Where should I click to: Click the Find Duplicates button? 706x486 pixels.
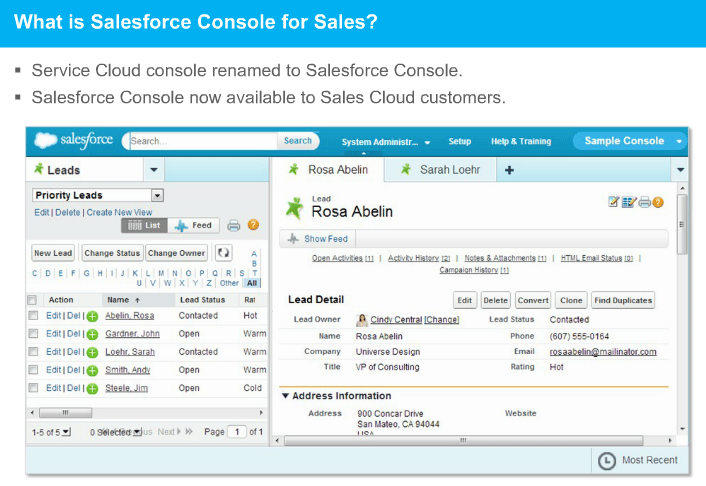[x=623, y=300]
